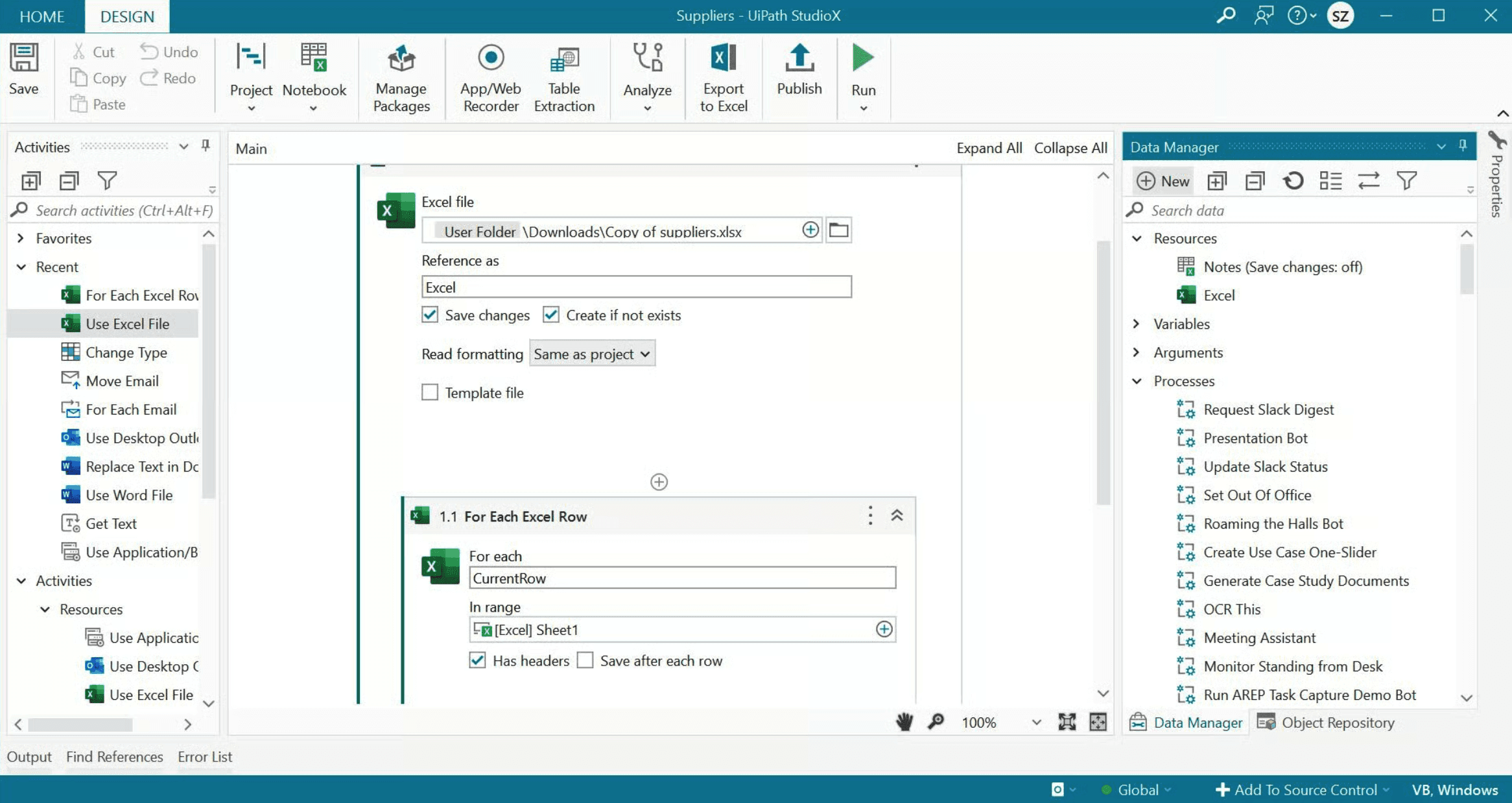Image resolution: width=1512 pixels, height=803 pixels.
Task: Click Expand All in the designer header
Action: coord(989,148)
